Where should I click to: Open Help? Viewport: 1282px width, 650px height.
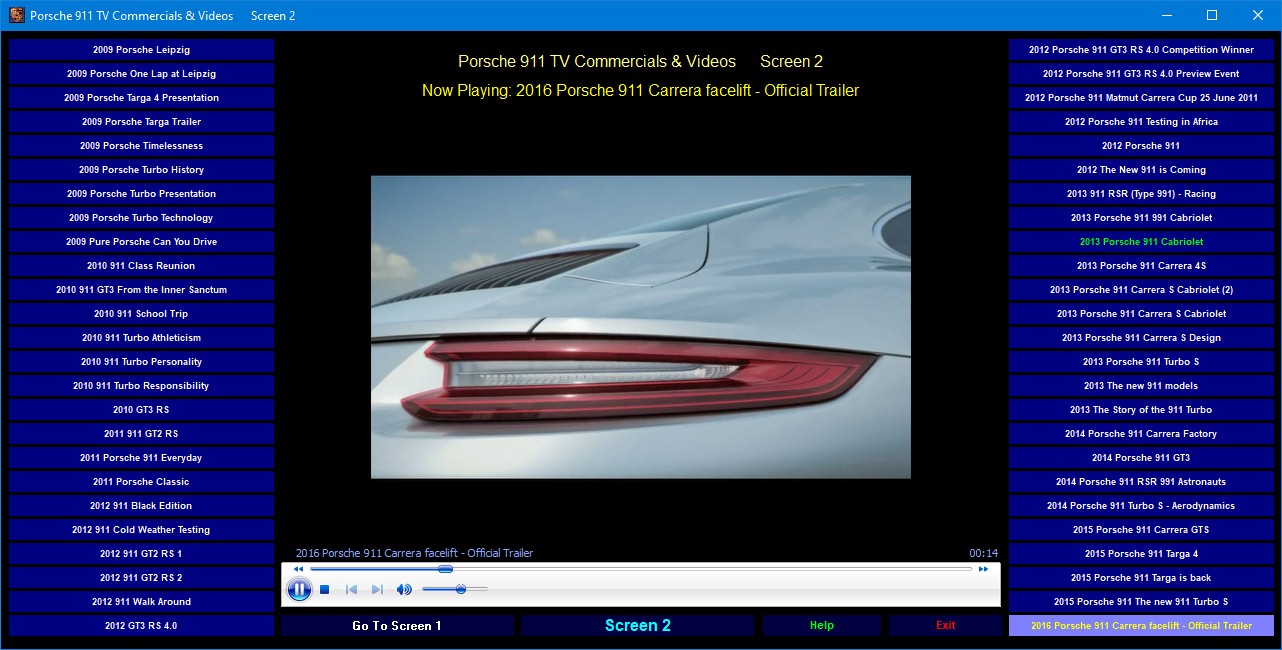click(x=822, y=626)
